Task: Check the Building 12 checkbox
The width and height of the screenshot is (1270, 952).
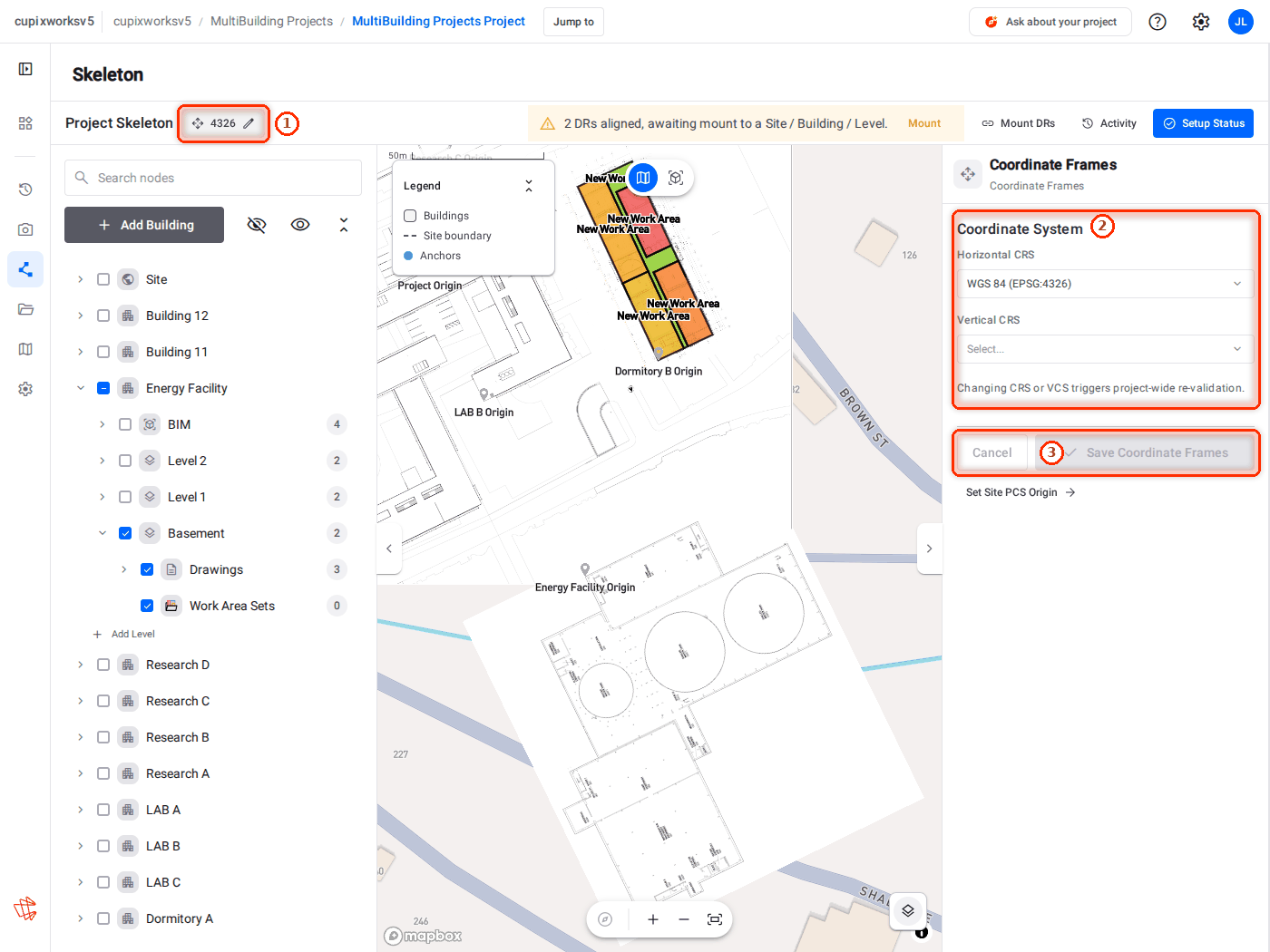Action: [103, 316]
